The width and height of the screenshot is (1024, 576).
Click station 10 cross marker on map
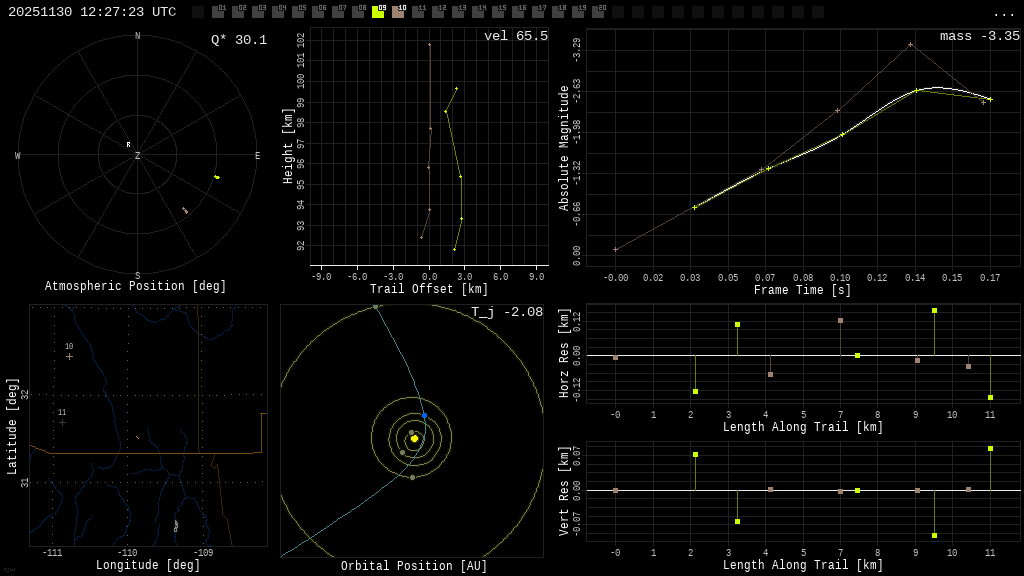[69, 356]
